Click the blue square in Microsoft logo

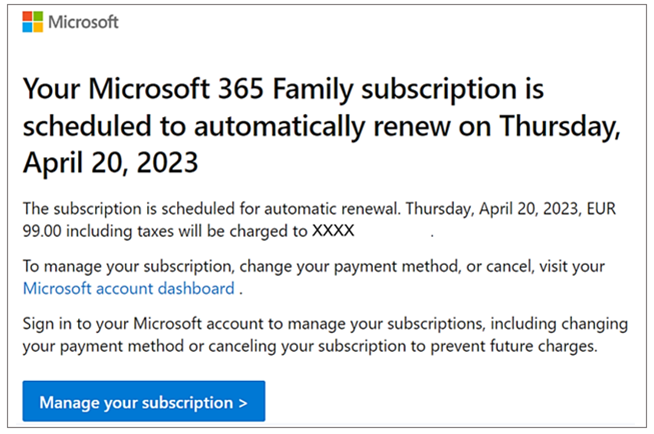click(x=27, y=27)
